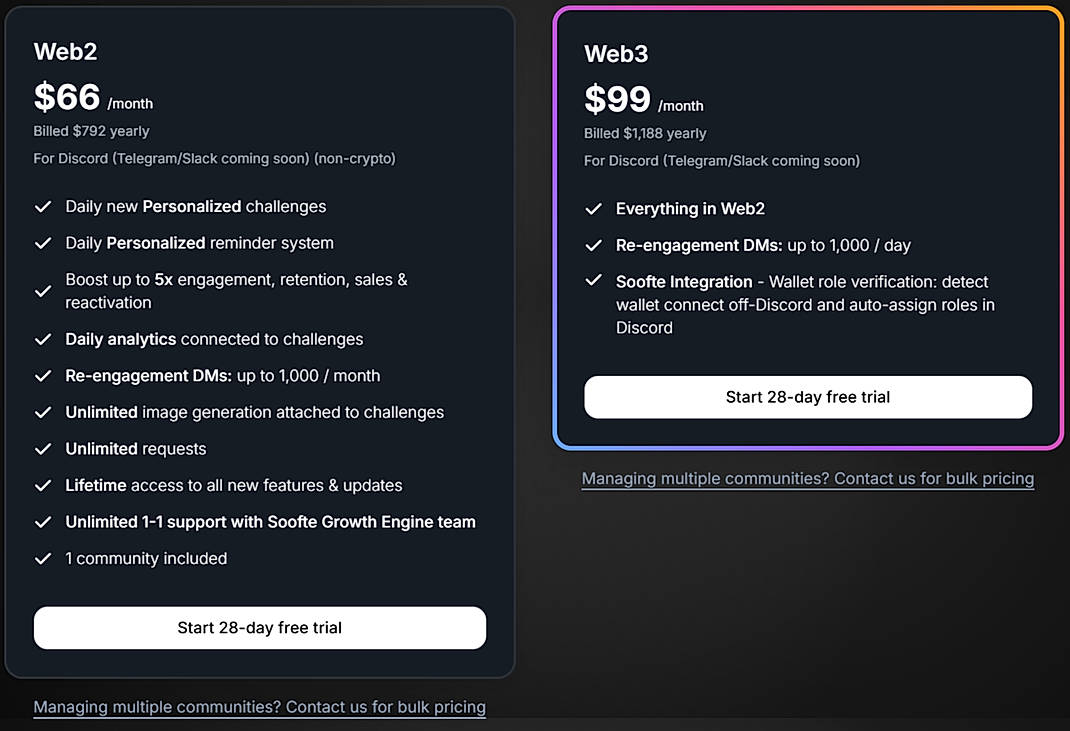Click 'Daily new Personalized challenges' text

tap(196, 206)
